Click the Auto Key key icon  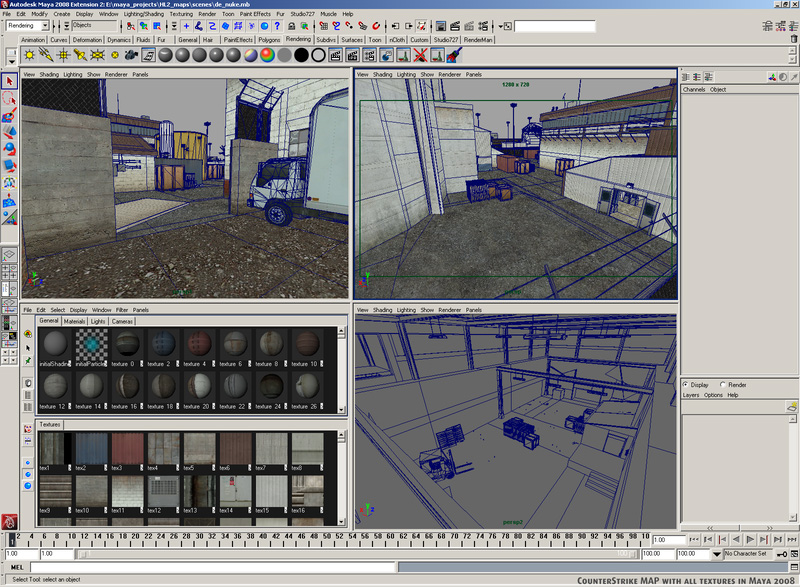[782, 554]
